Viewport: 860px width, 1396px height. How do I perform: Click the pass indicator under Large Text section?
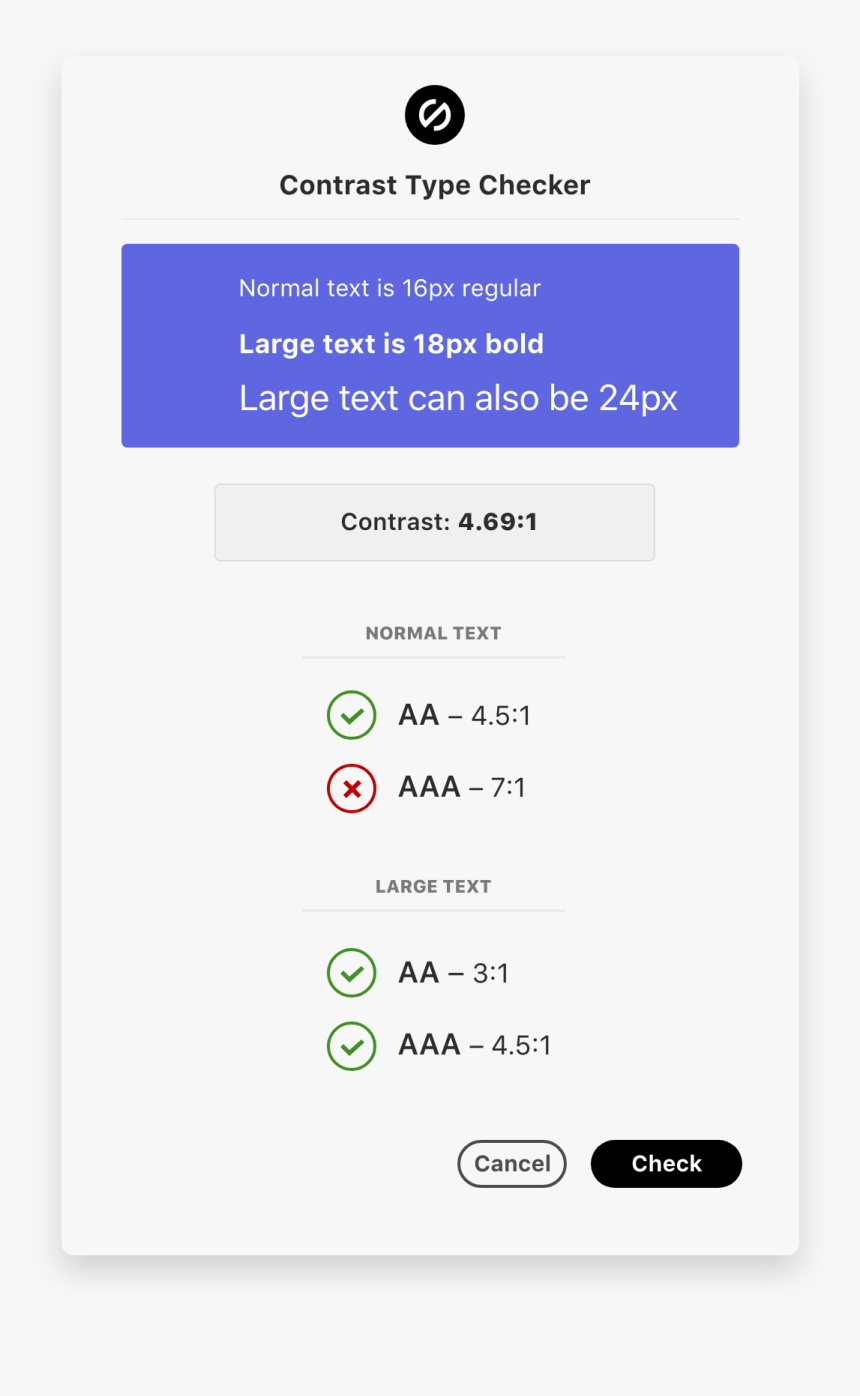(351, 972)
